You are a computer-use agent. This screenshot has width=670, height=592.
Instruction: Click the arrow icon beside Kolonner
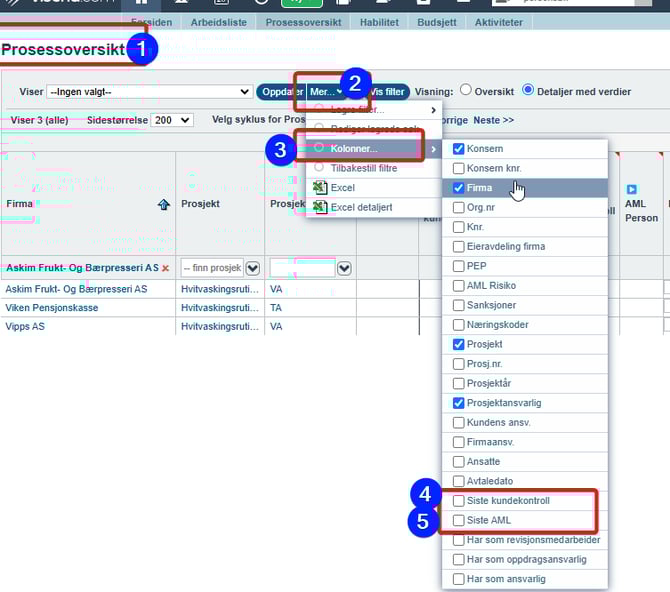pyautogui.click(x=433, y=149)
